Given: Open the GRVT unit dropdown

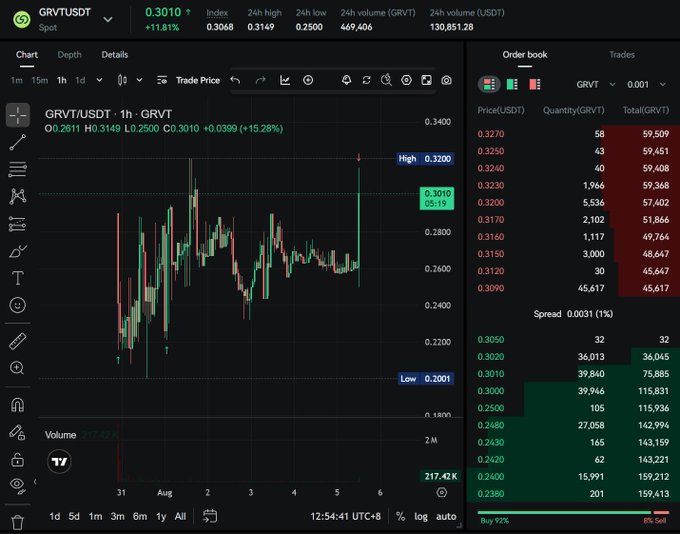Looking at the screenshot, I should pyautogui.click(x=596, y=84).
